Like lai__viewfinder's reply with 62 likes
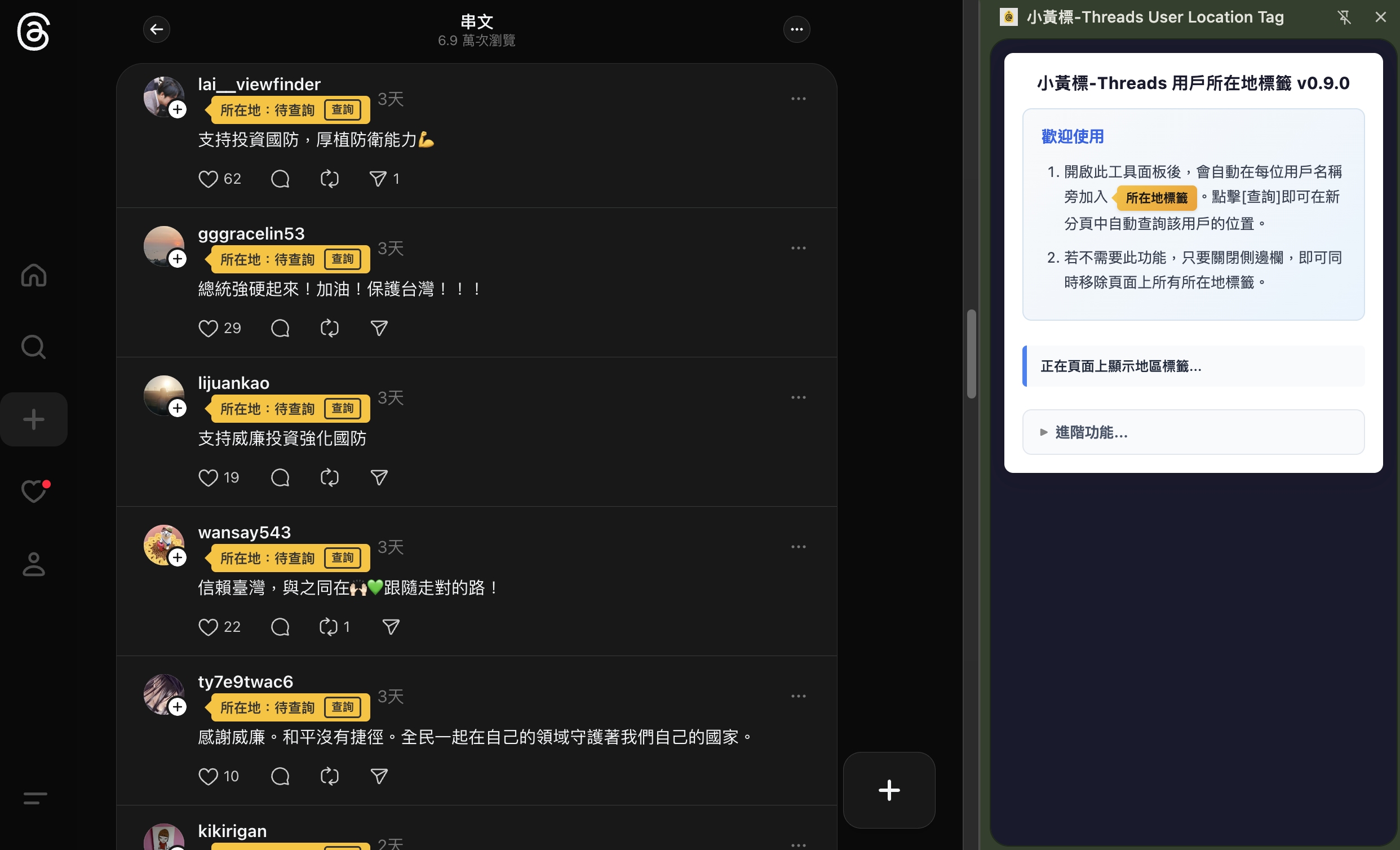 tap(208, 179)
